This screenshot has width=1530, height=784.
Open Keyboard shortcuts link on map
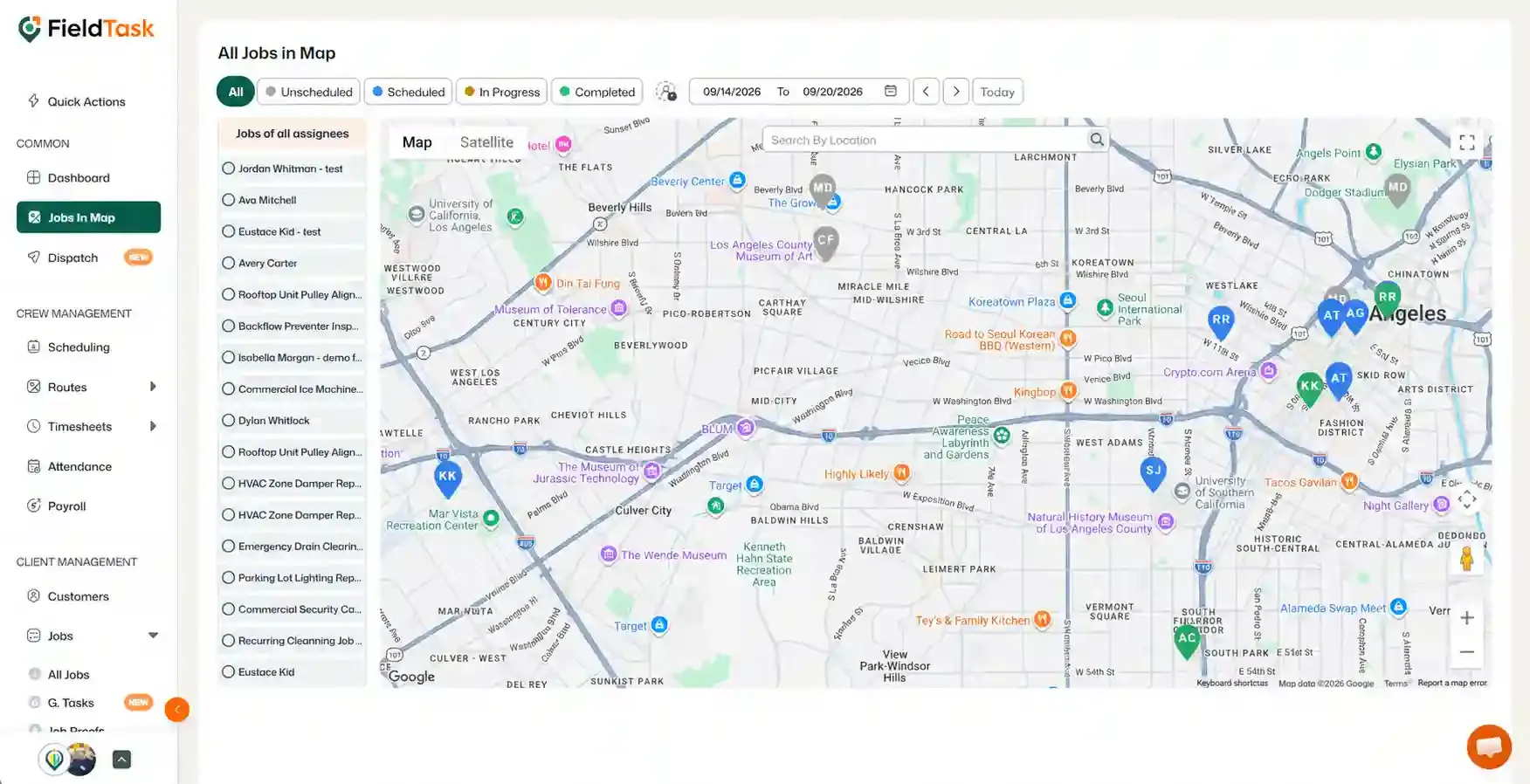pos(1232,684)
